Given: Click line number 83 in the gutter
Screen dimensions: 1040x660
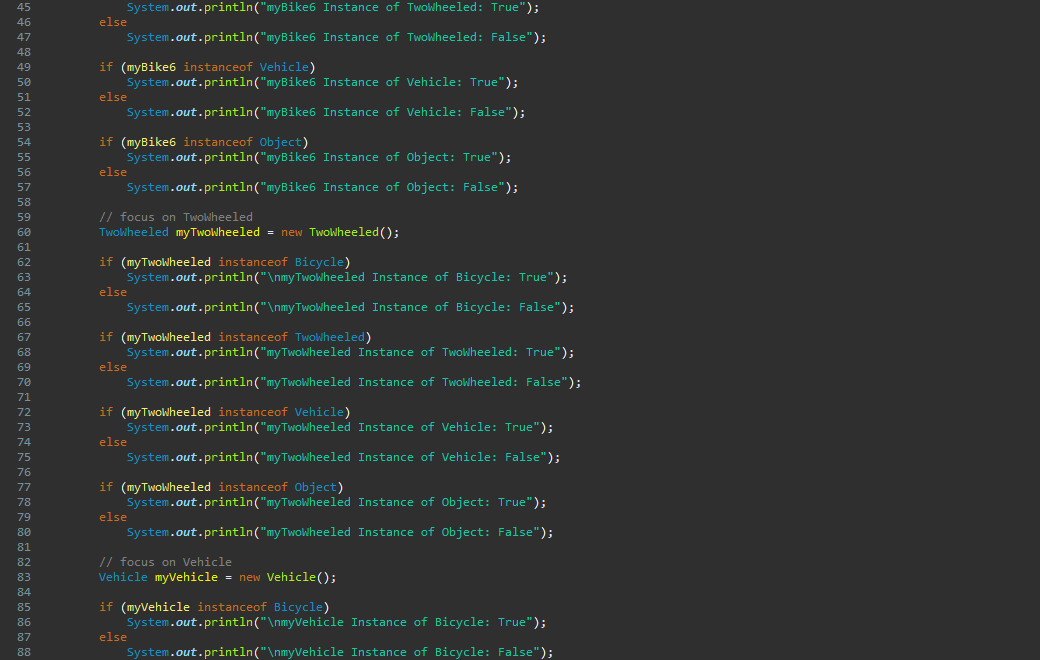Looking at the screenshot, I should pos(23,576).
